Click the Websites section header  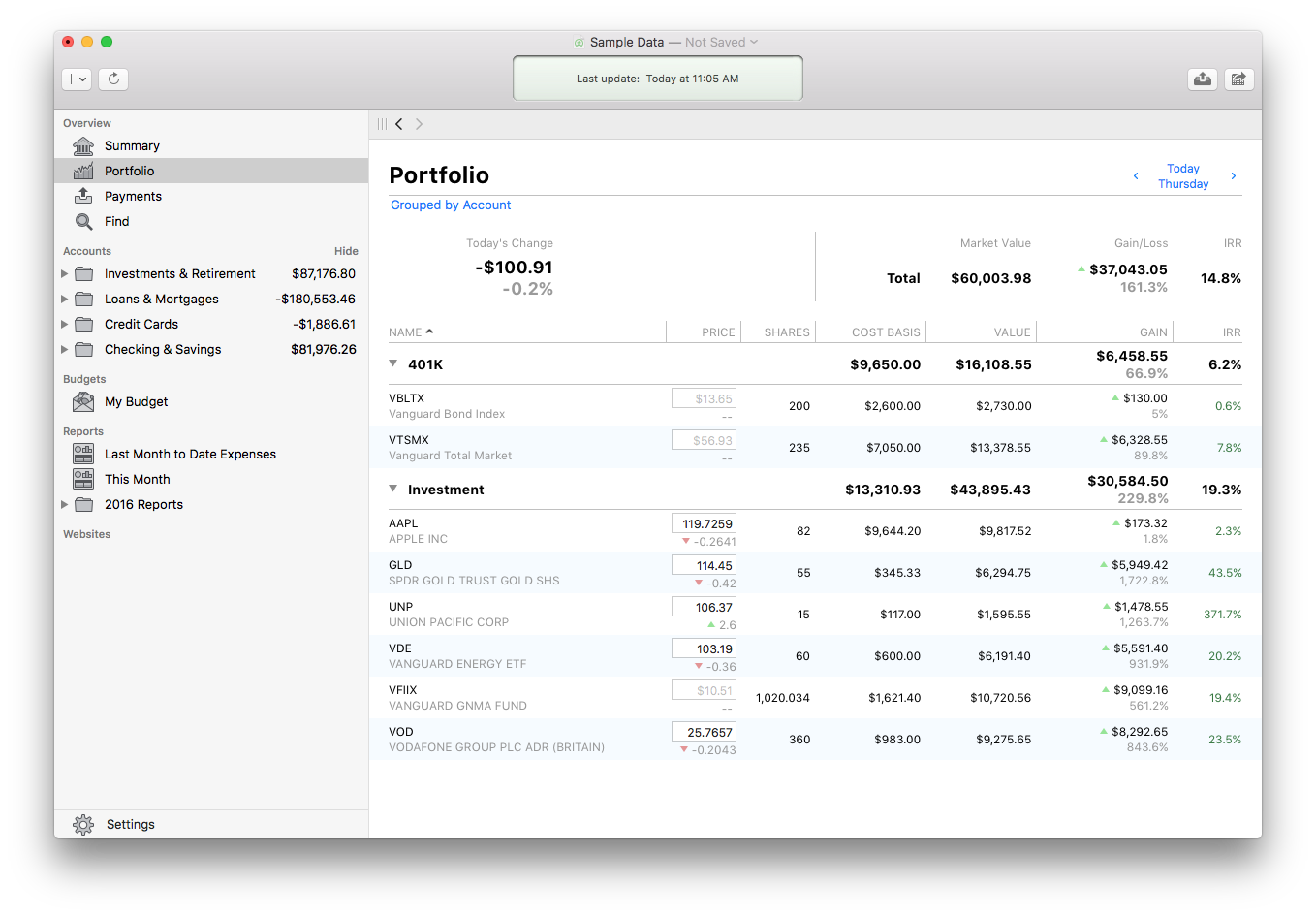tap(86, 534)
